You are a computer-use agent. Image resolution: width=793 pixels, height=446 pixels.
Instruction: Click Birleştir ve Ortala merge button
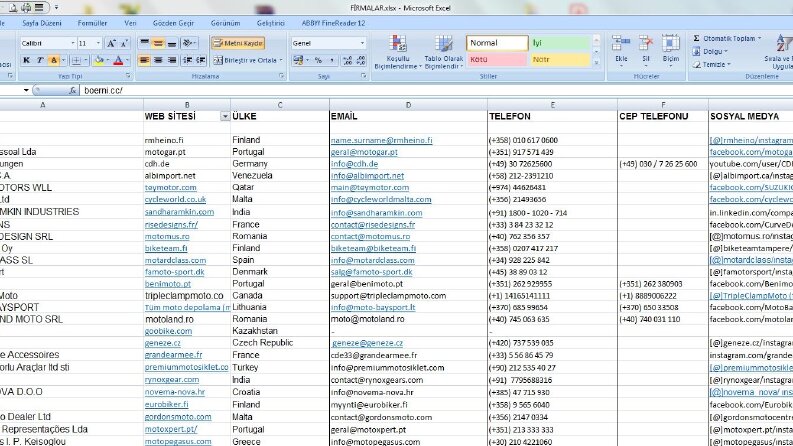point(247,60)
